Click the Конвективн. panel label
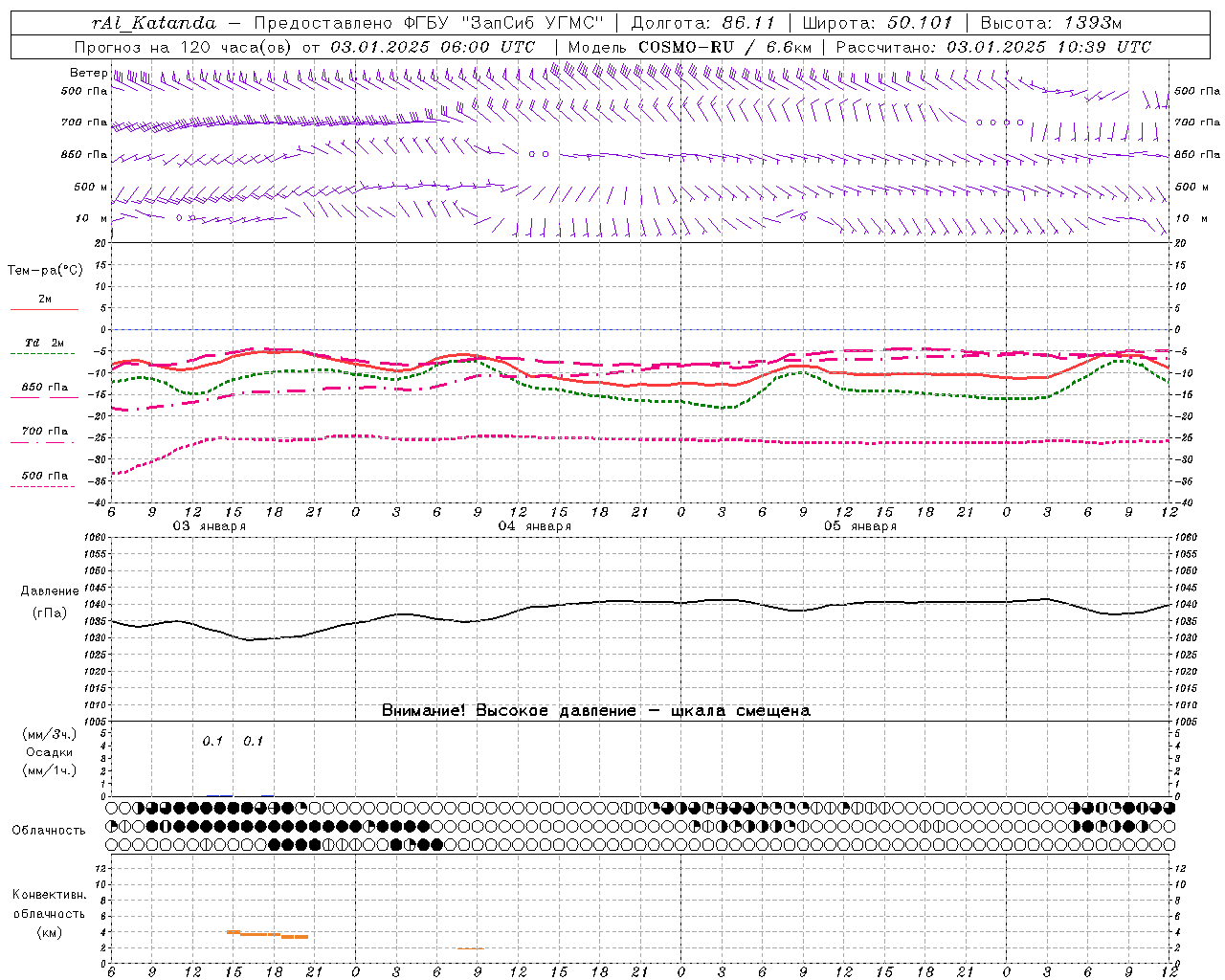The height and width of the screenshot is (980, 1225). coord(49,895)
